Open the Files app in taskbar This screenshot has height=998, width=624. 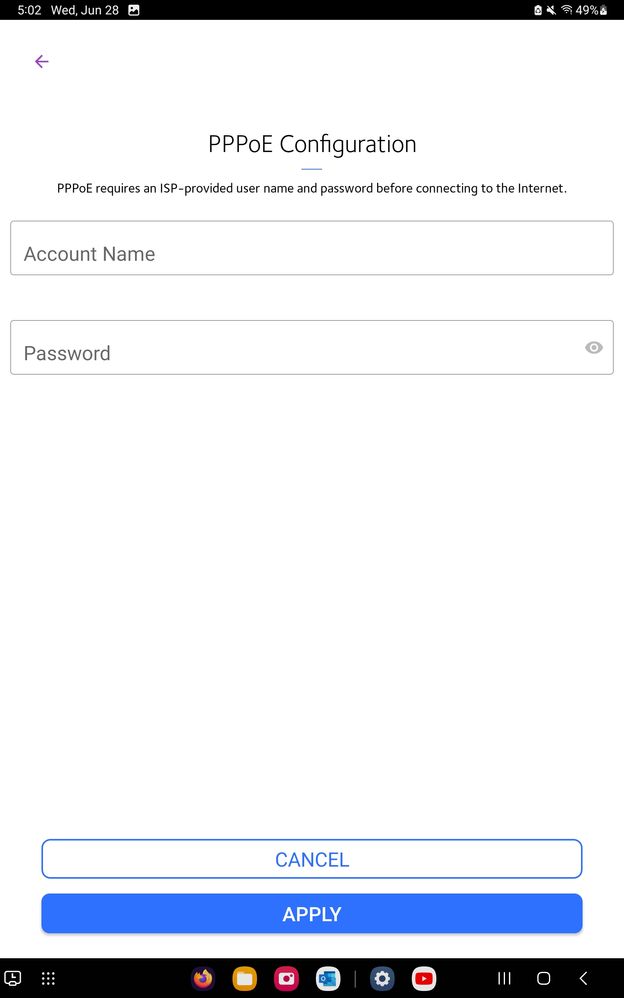245,978
